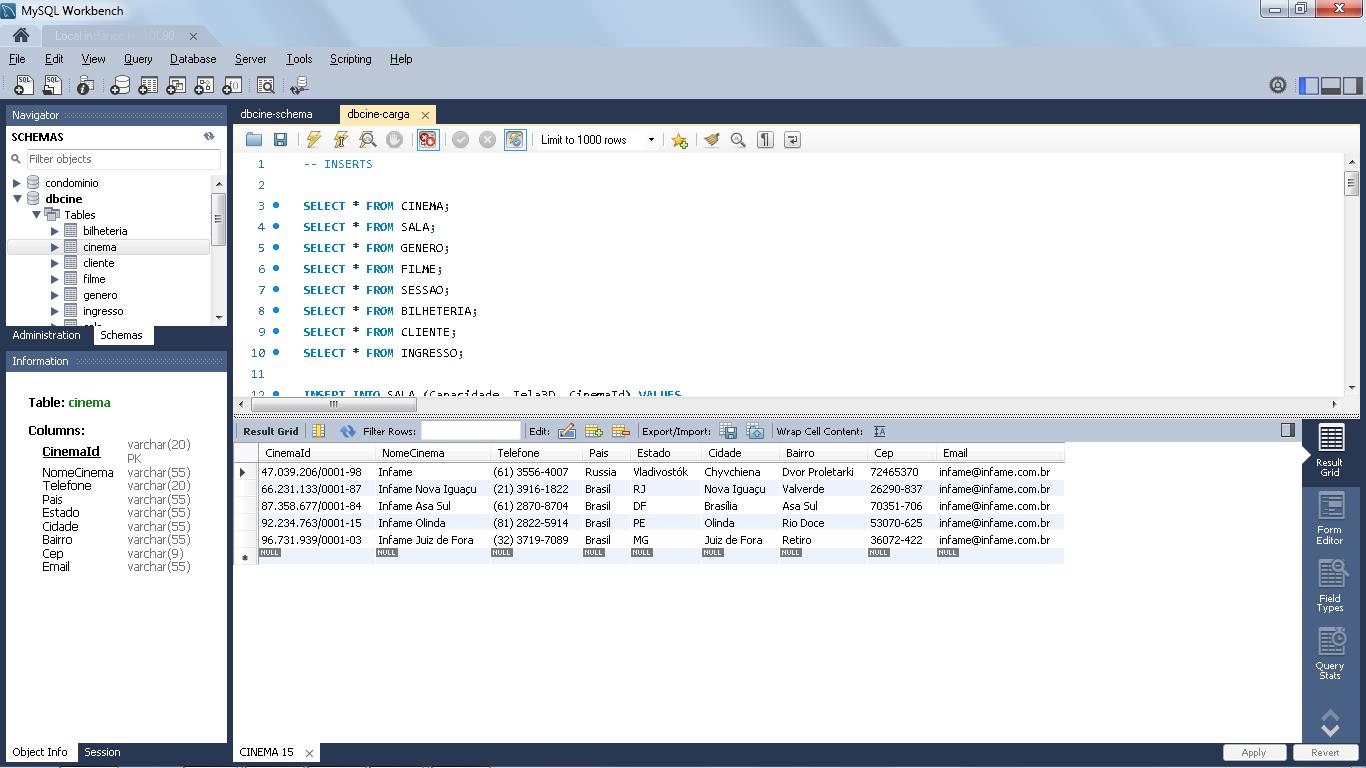Viewport: 1366px width, 768px height.
Task: Export recordset to external file icon
Action: [x=728, y=431]
